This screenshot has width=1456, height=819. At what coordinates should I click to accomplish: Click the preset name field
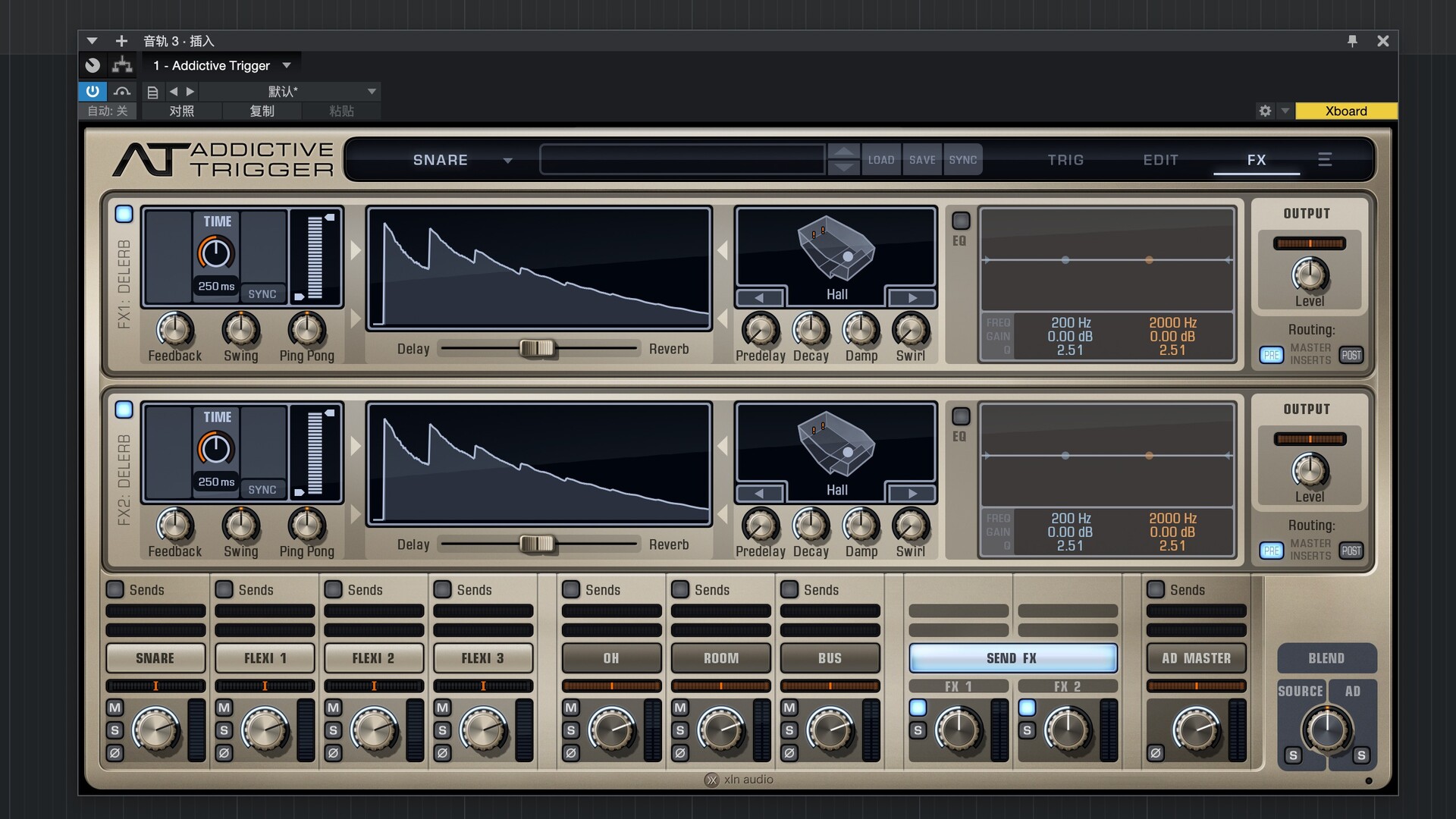click(x=682, y=160)
